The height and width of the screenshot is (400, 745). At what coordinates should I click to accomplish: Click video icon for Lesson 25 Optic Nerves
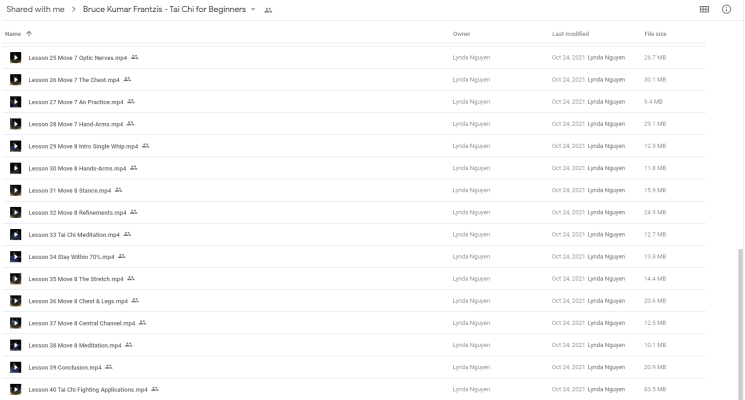click(x=15, y=58)
